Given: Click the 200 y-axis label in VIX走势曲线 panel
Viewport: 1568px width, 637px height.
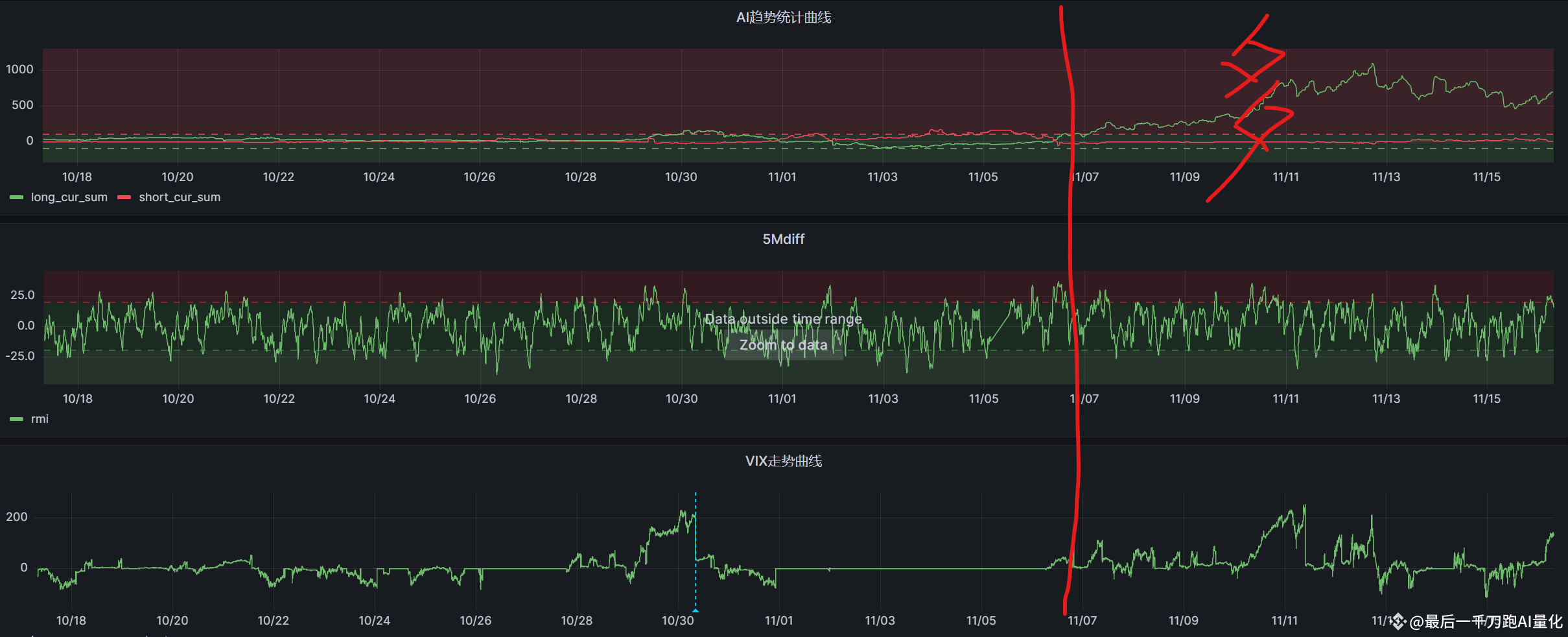Looking at the screenshot, I should [x=17, y=517].
